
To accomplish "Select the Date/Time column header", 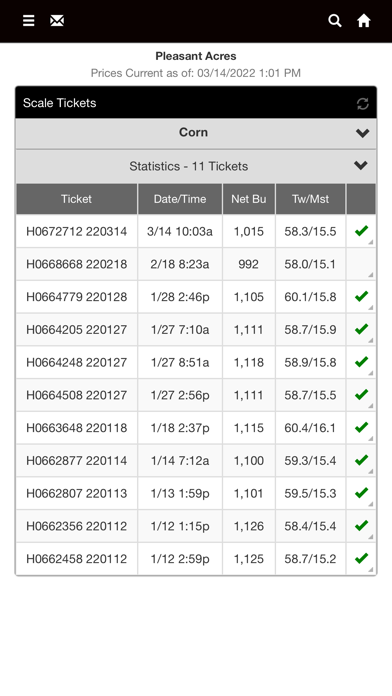I will [x=180, y=199].
